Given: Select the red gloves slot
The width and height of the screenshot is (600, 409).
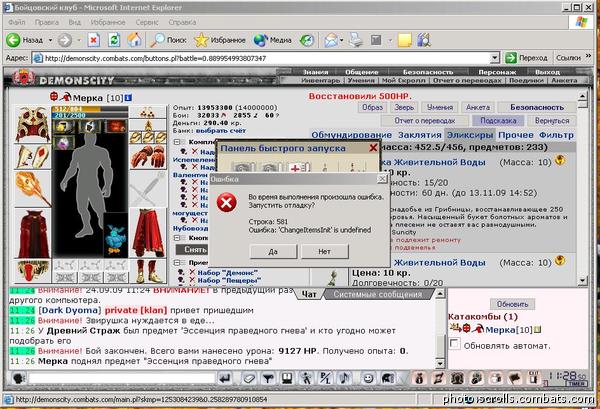Looking at the screenshot, I should pos(148,157).
